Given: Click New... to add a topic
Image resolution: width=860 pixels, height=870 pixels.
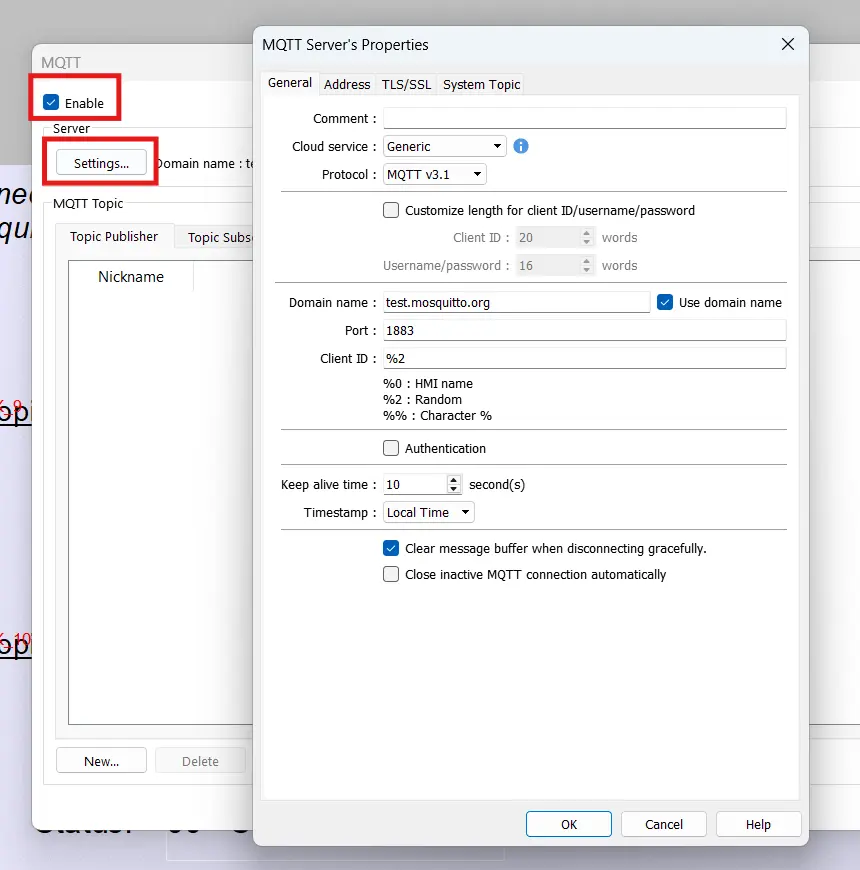Looking at the screenshot, I should 101,760.
